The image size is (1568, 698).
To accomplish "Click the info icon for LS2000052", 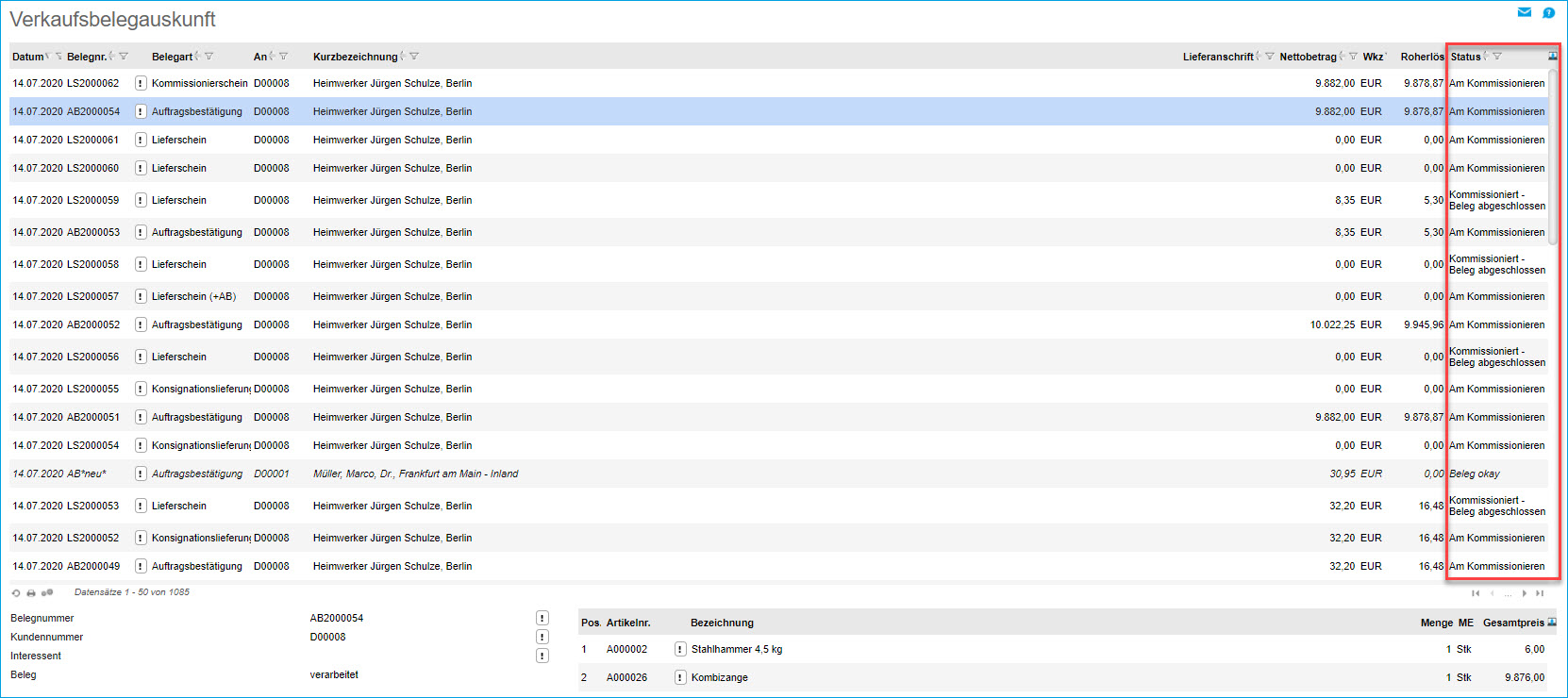I will pos(141,538).
